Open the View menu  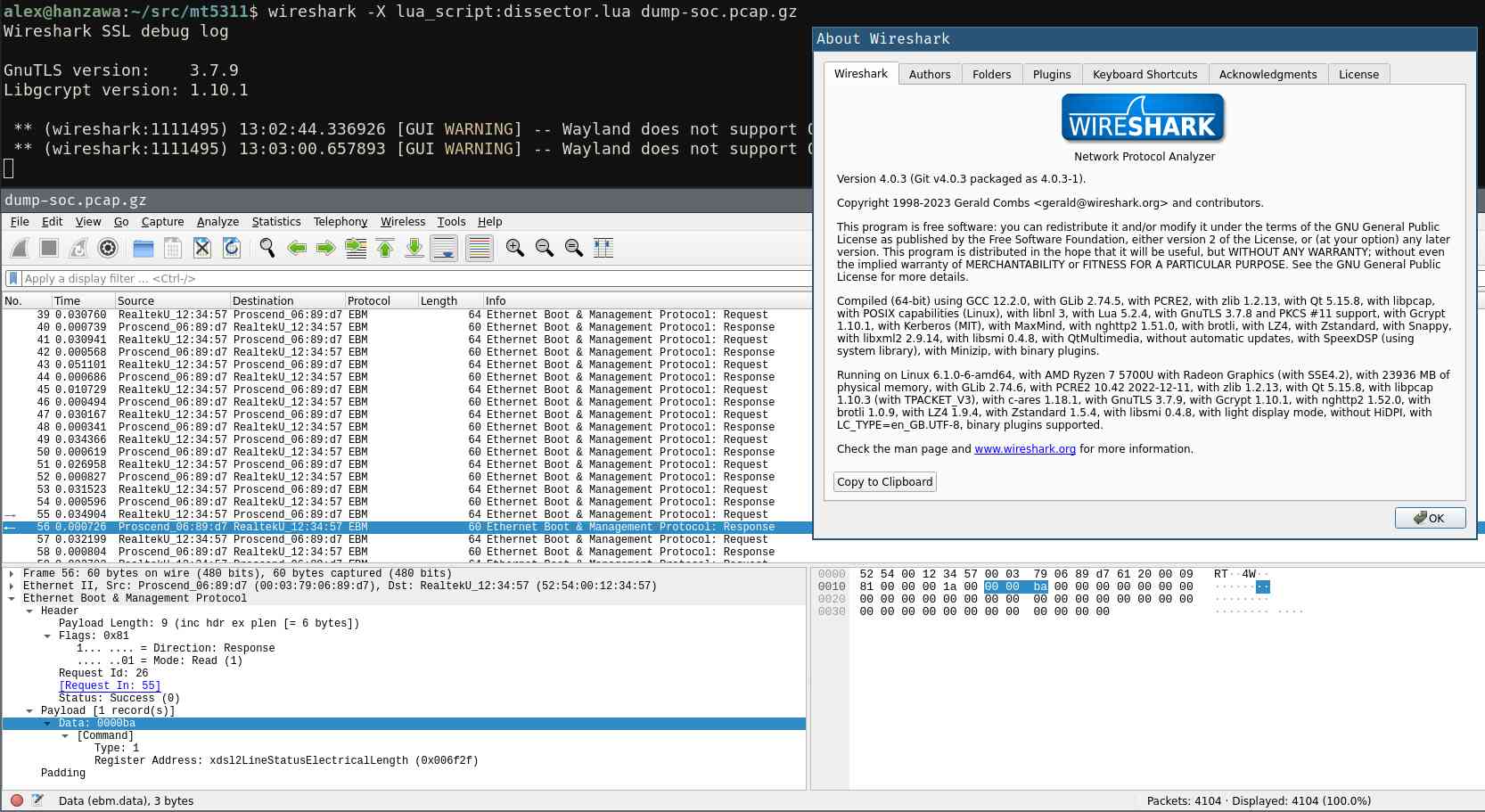pyautogui.click(x=88, y=222)
